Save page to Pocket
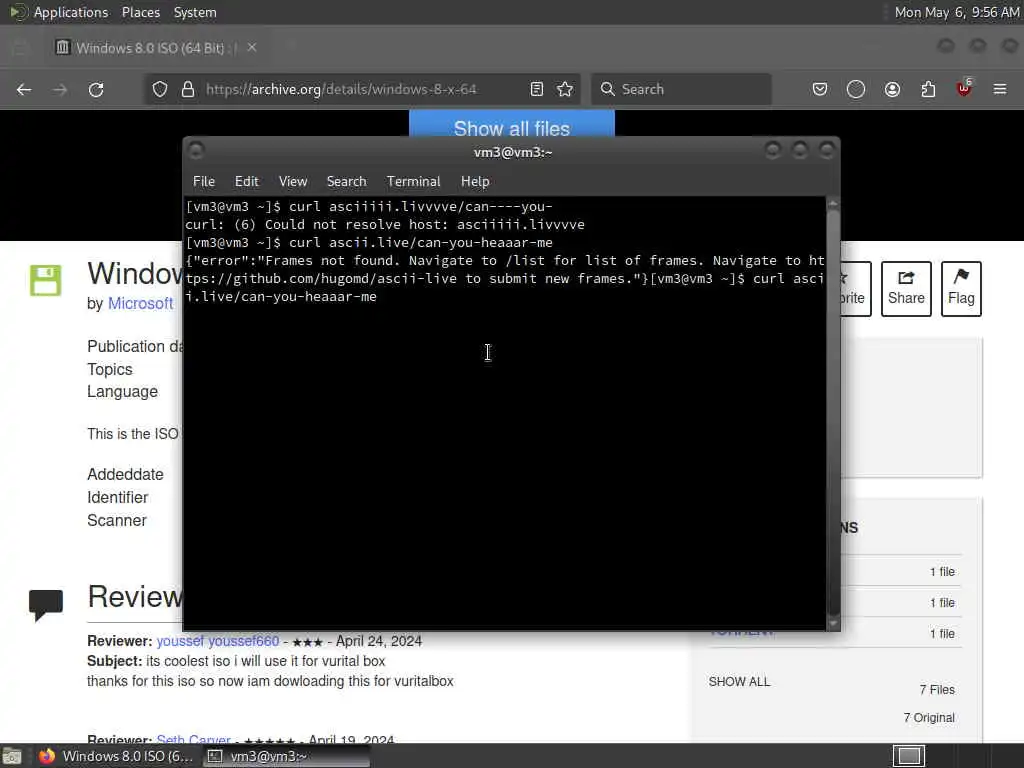Screen dimensions: 1024x768 coord(820,89)
